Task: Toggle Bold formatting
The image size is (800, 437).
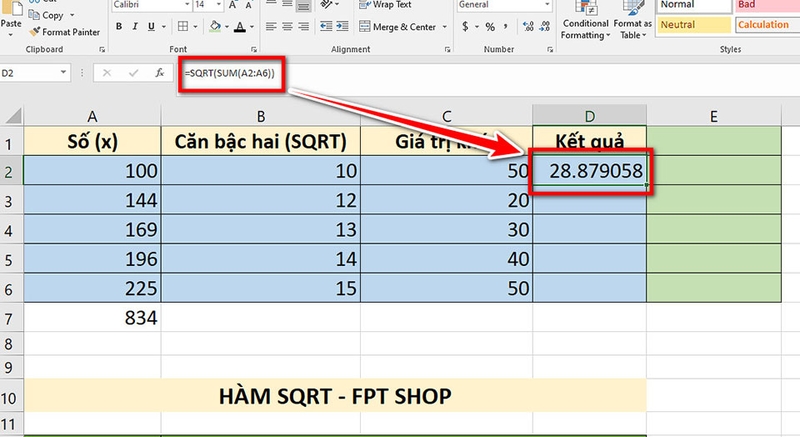Action: click(x=118, y=27)
